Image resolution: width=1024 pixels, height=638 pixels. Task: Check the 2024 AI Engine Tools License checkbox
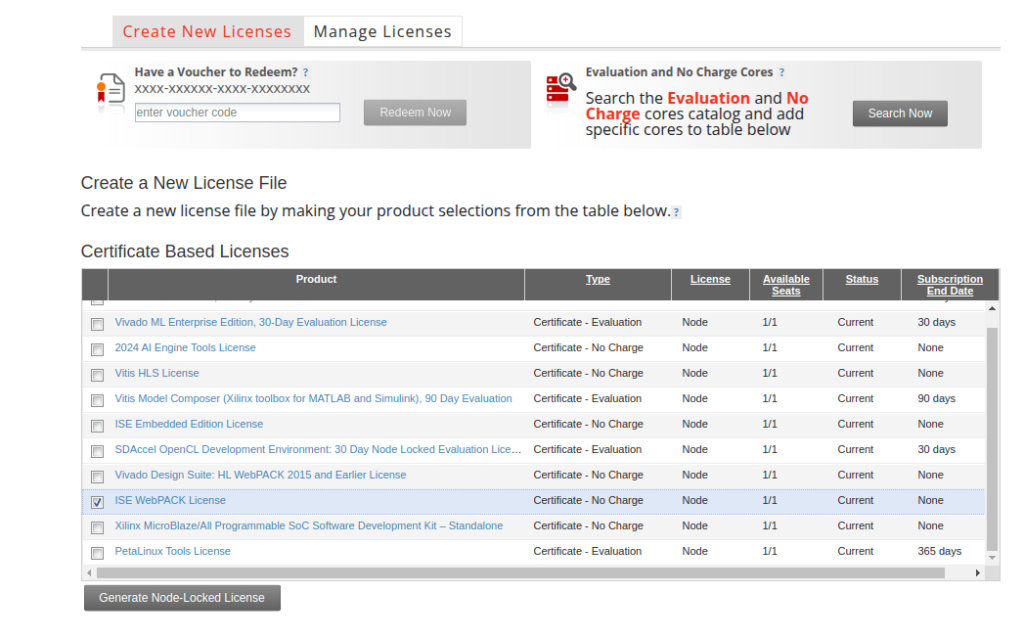(x=97, y=349)
